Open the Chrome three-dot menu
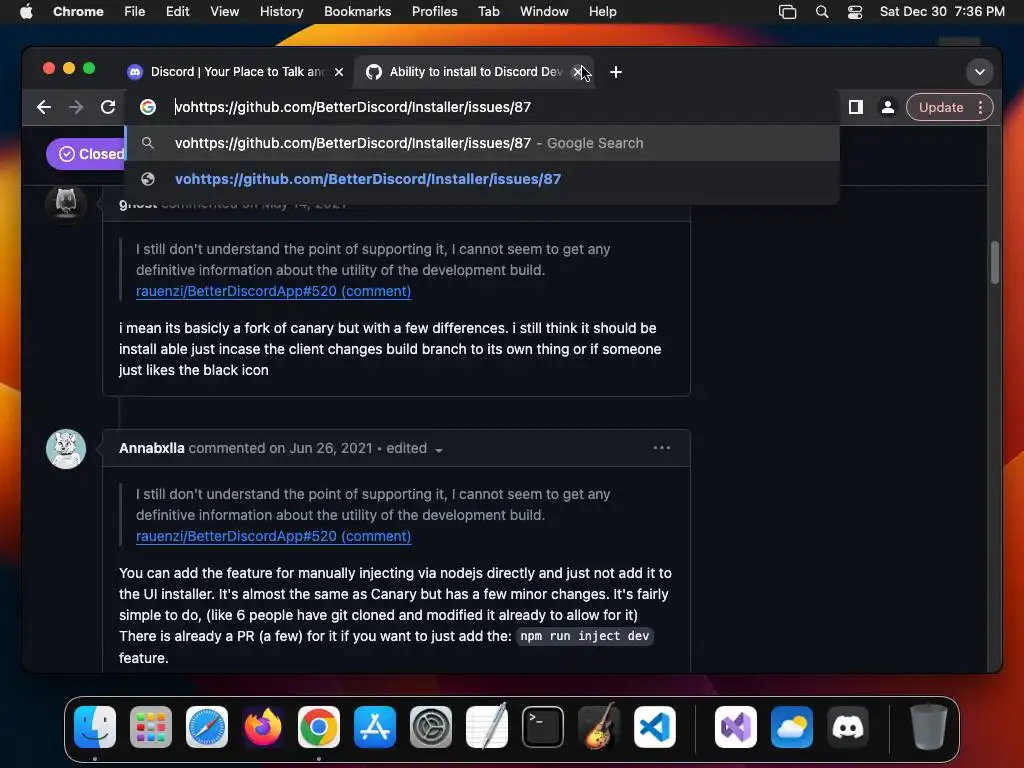The height and width of the screenshot is (768, 1024). 980,107
